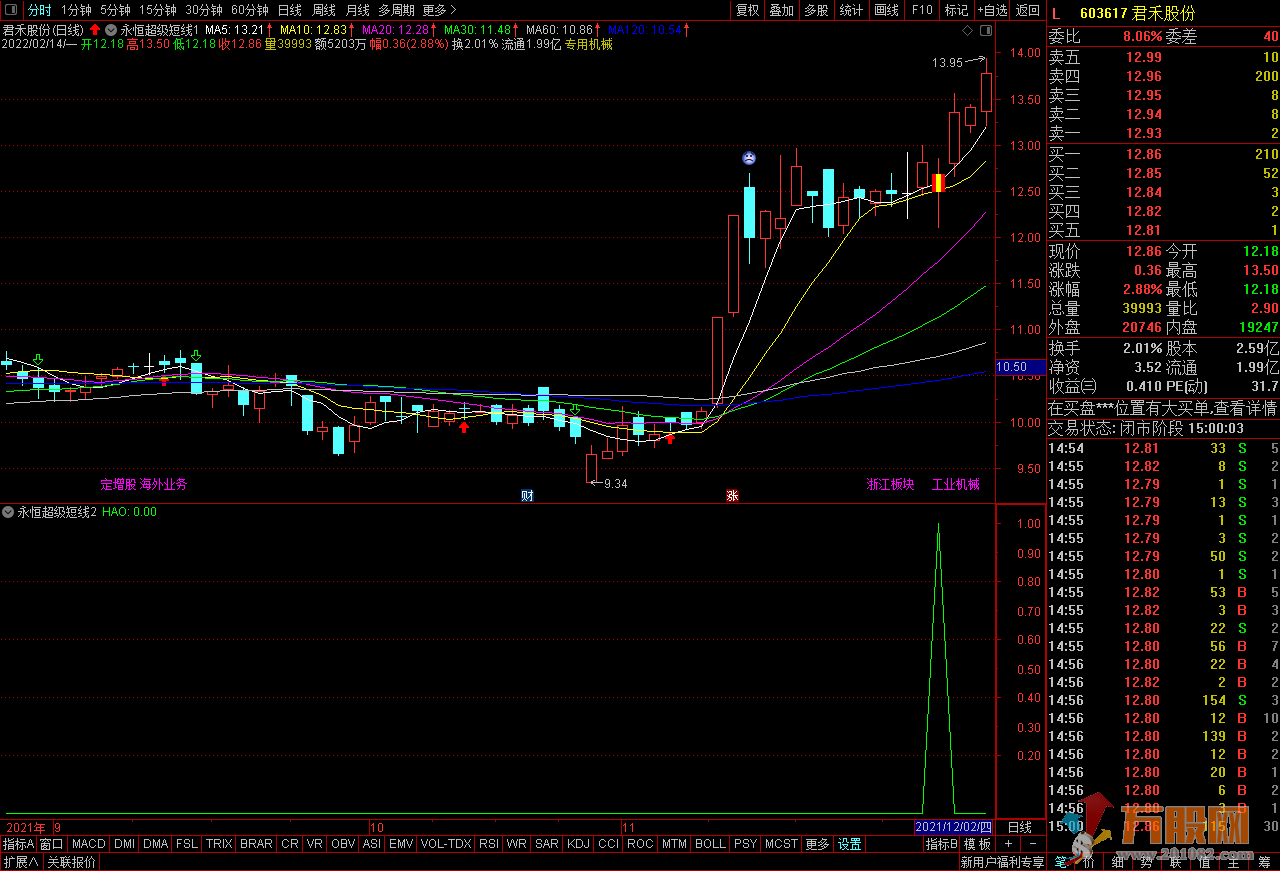
Task: Open 更多 indicators in bottom bar
Action: (817, 844)
